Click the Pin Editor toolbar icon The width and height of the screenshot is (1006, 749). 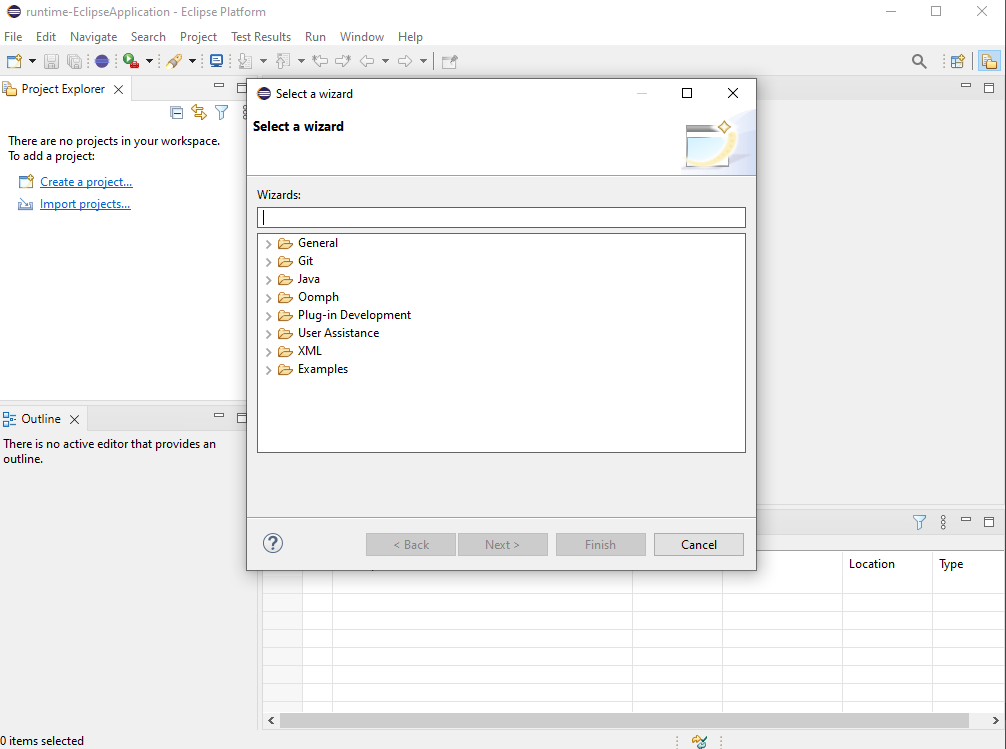(450, 61)
